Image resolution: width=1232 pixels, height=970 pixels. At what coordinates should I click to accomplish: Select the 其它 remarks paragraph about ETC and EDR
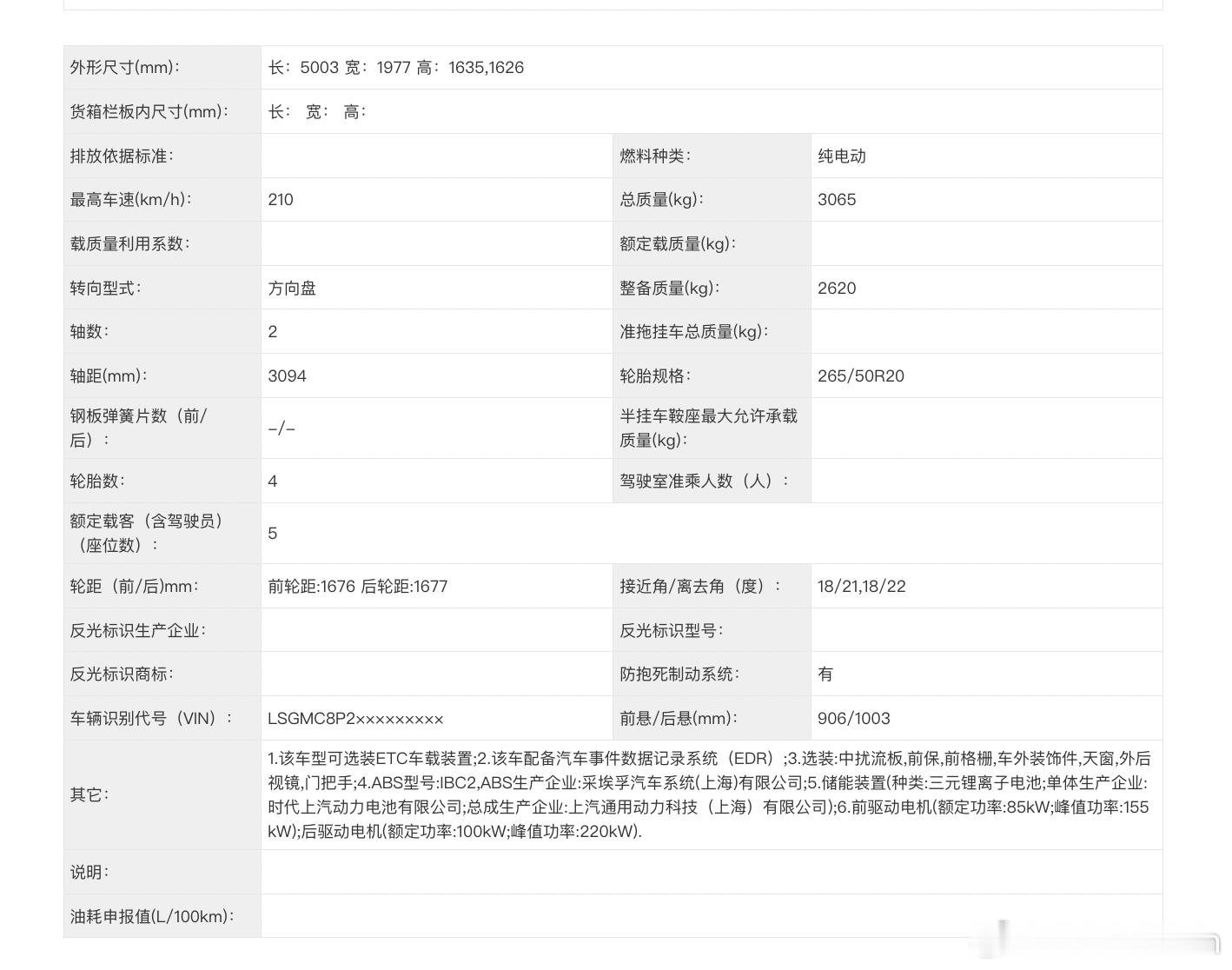click(x=709, y=795)
